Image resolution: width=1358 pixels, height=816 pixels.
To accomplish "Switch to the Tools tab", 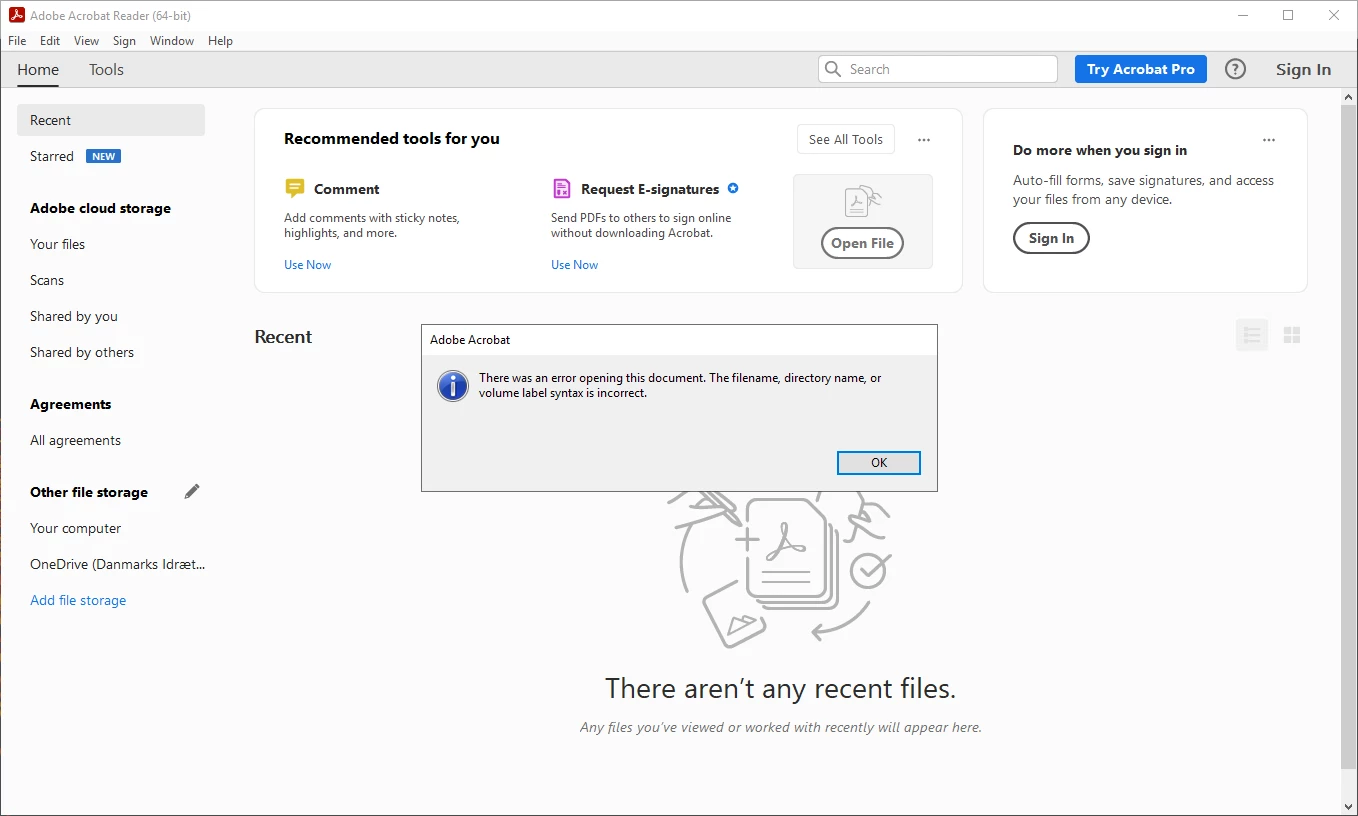I will point(106,70).
